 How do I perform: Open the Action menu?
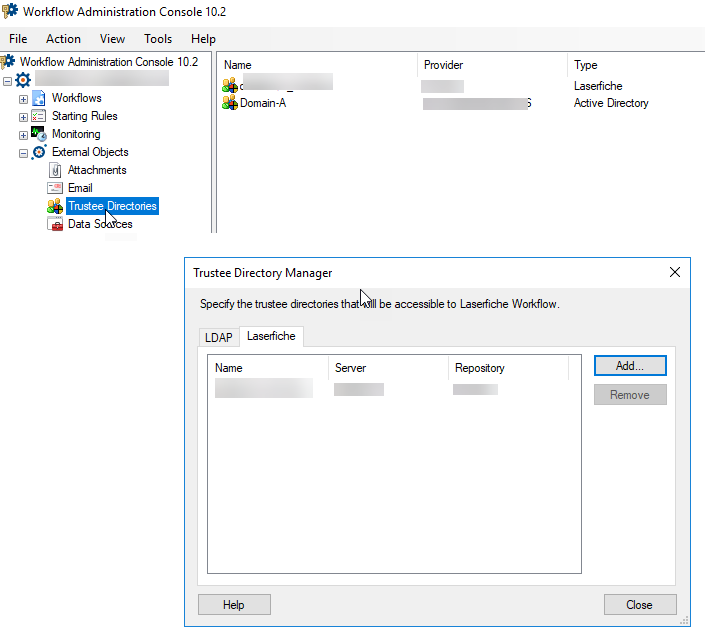(x=63, y=39)
